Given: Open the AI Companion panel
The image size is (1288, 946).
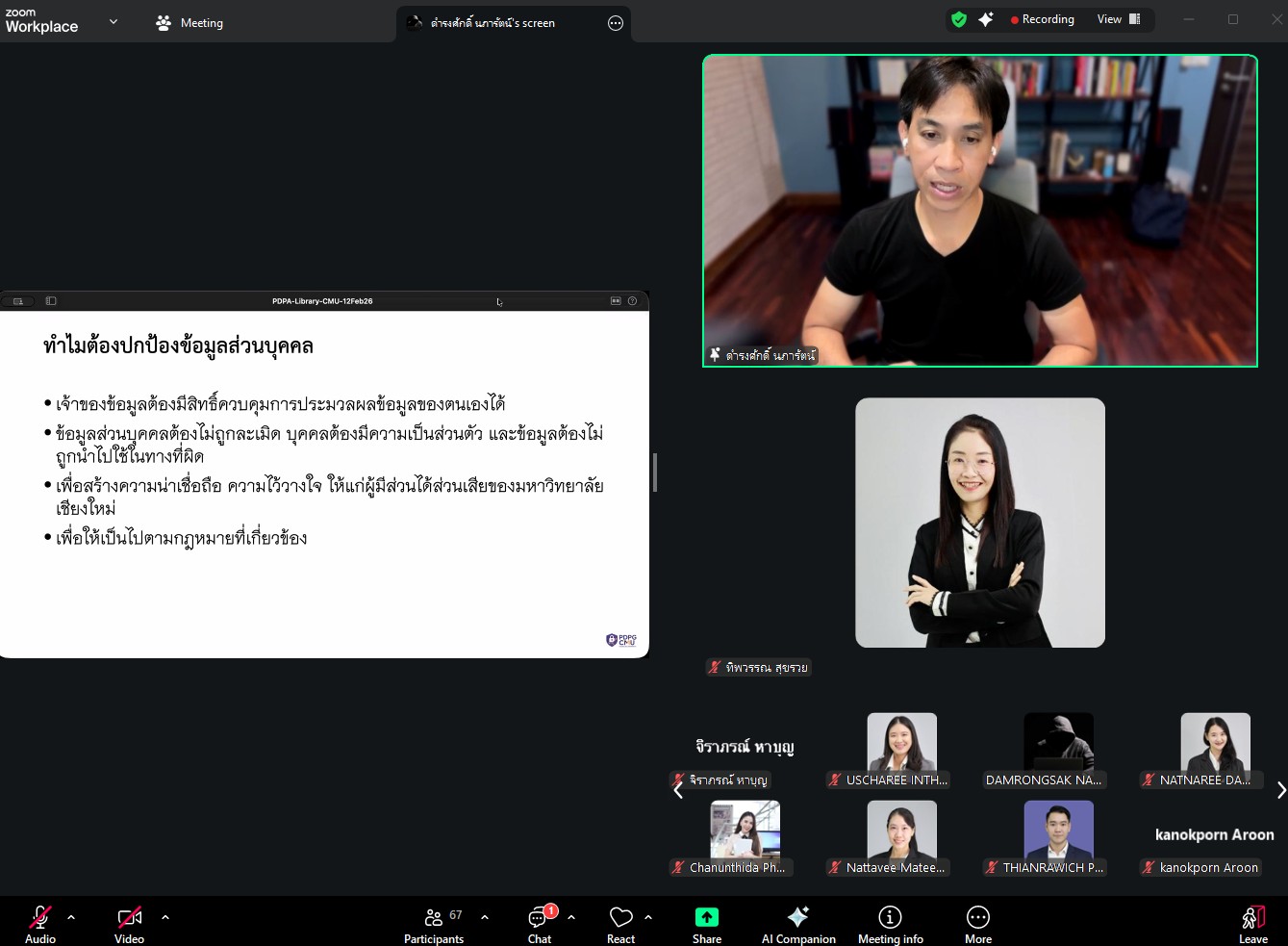Looking at the screenshot, I should (x=797, y=923).
